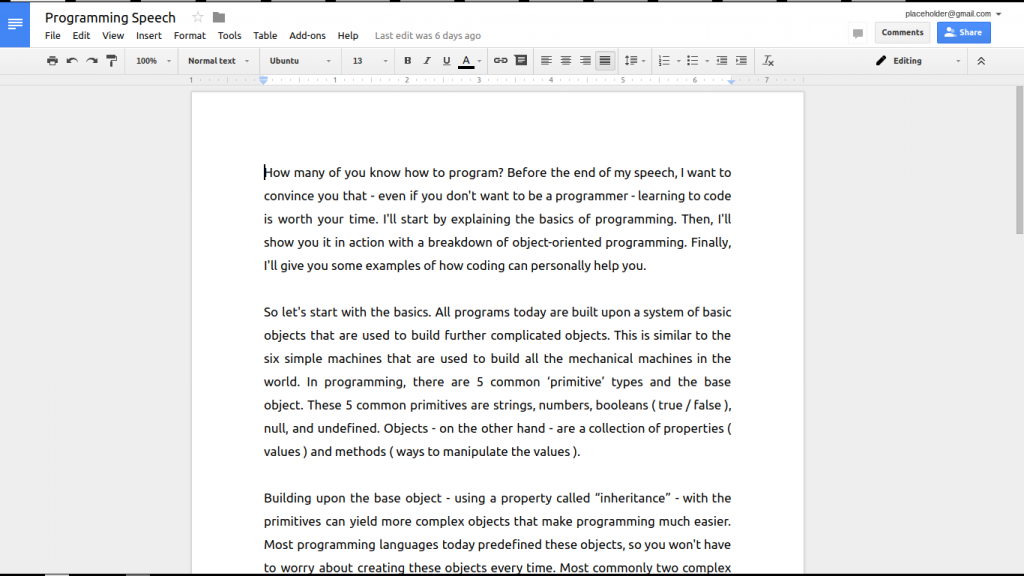Click the left indent marker on ruler
1024x576 pixels.
[x=263, y=80]
